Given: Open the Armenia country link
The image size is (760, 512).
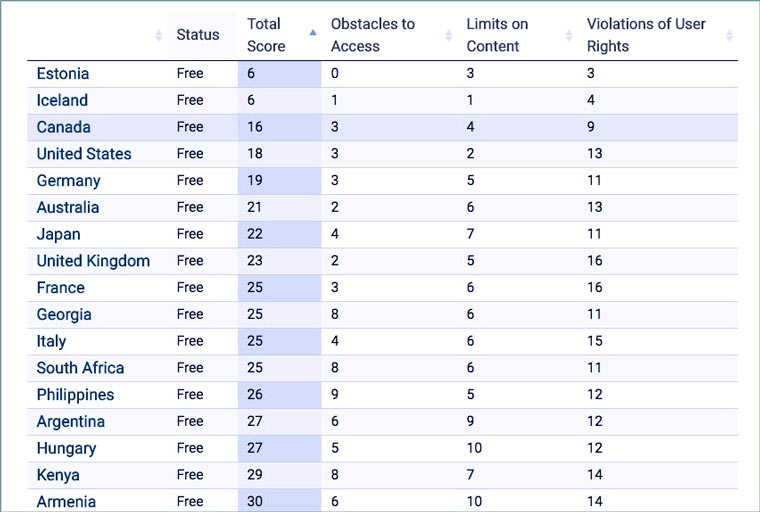Looking at the screenshot, I should (x=66, y=501).
